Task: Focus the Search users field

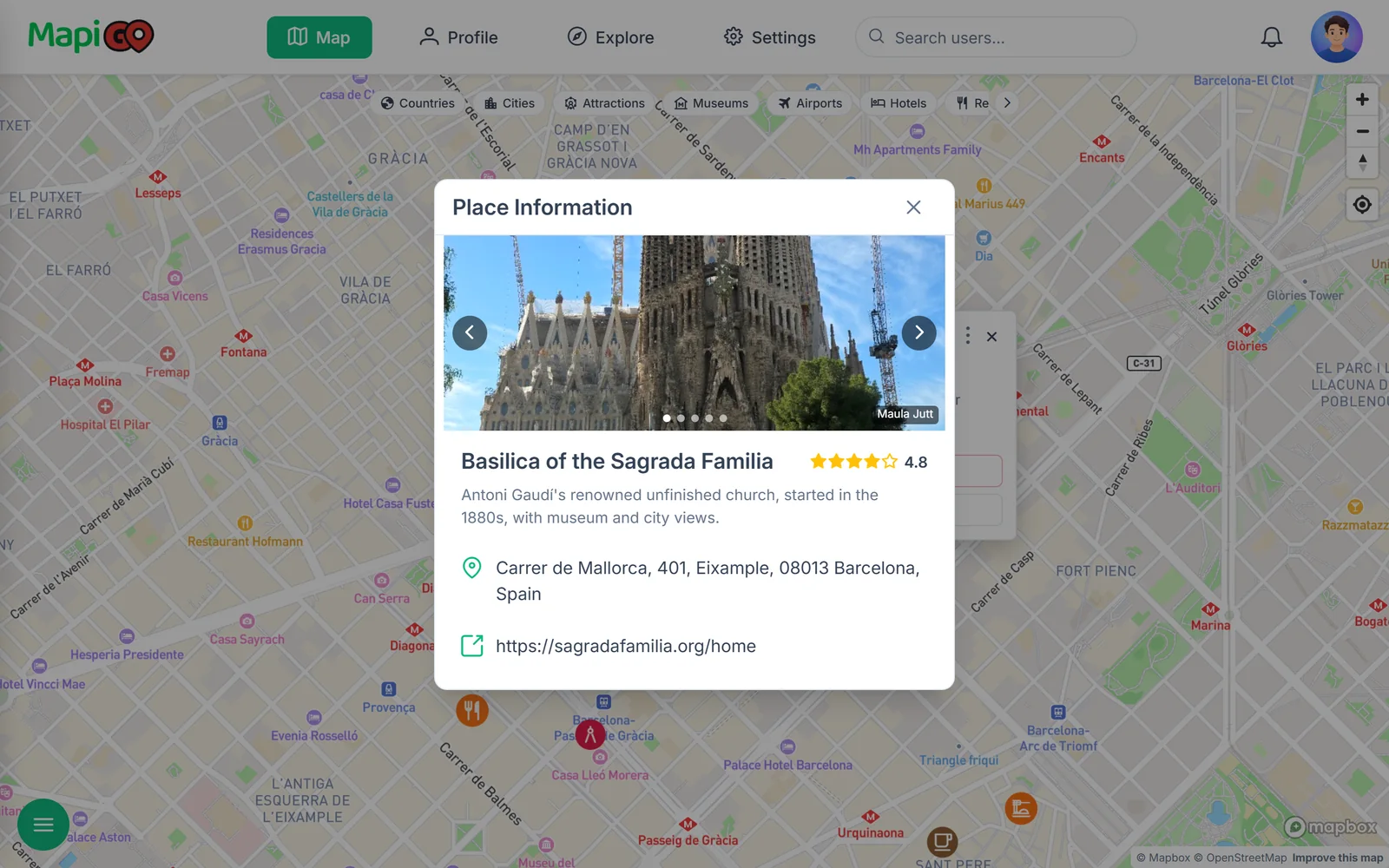Action: pos(996,37)
